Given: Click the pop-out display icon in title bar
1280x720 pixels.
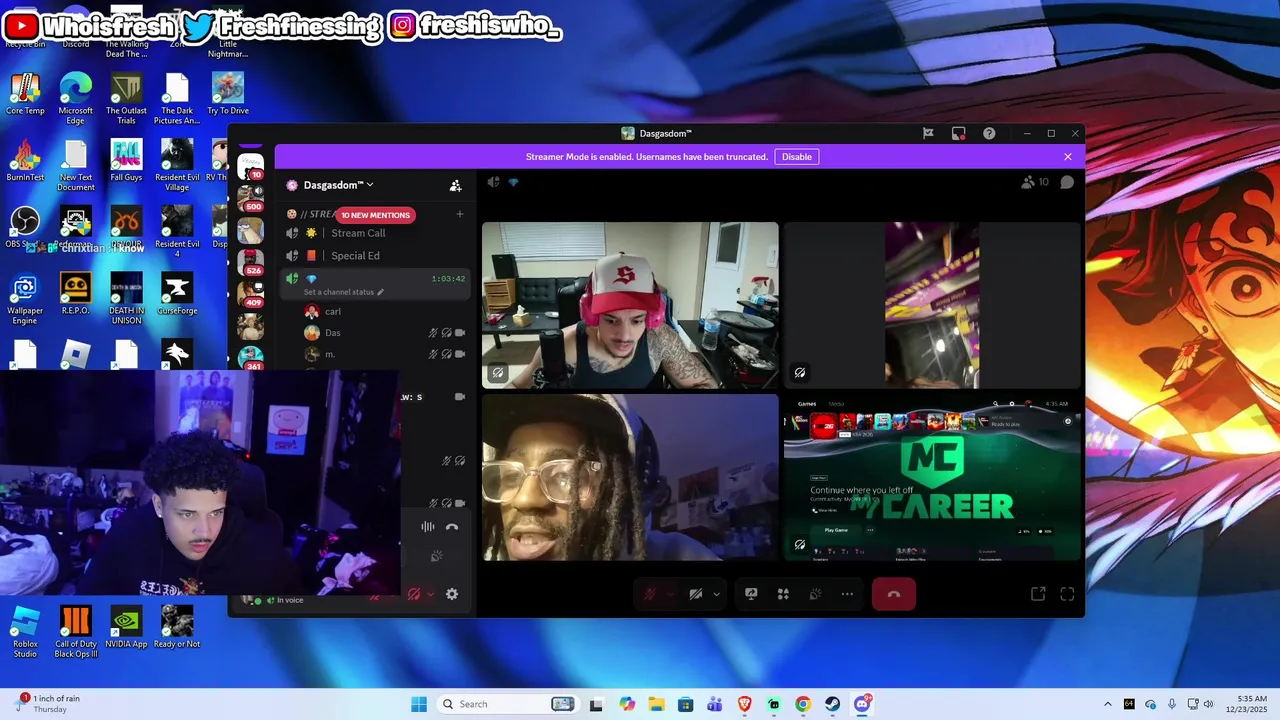Looking at the screenshot, I should pyautogui.click(x=958, y=133).
